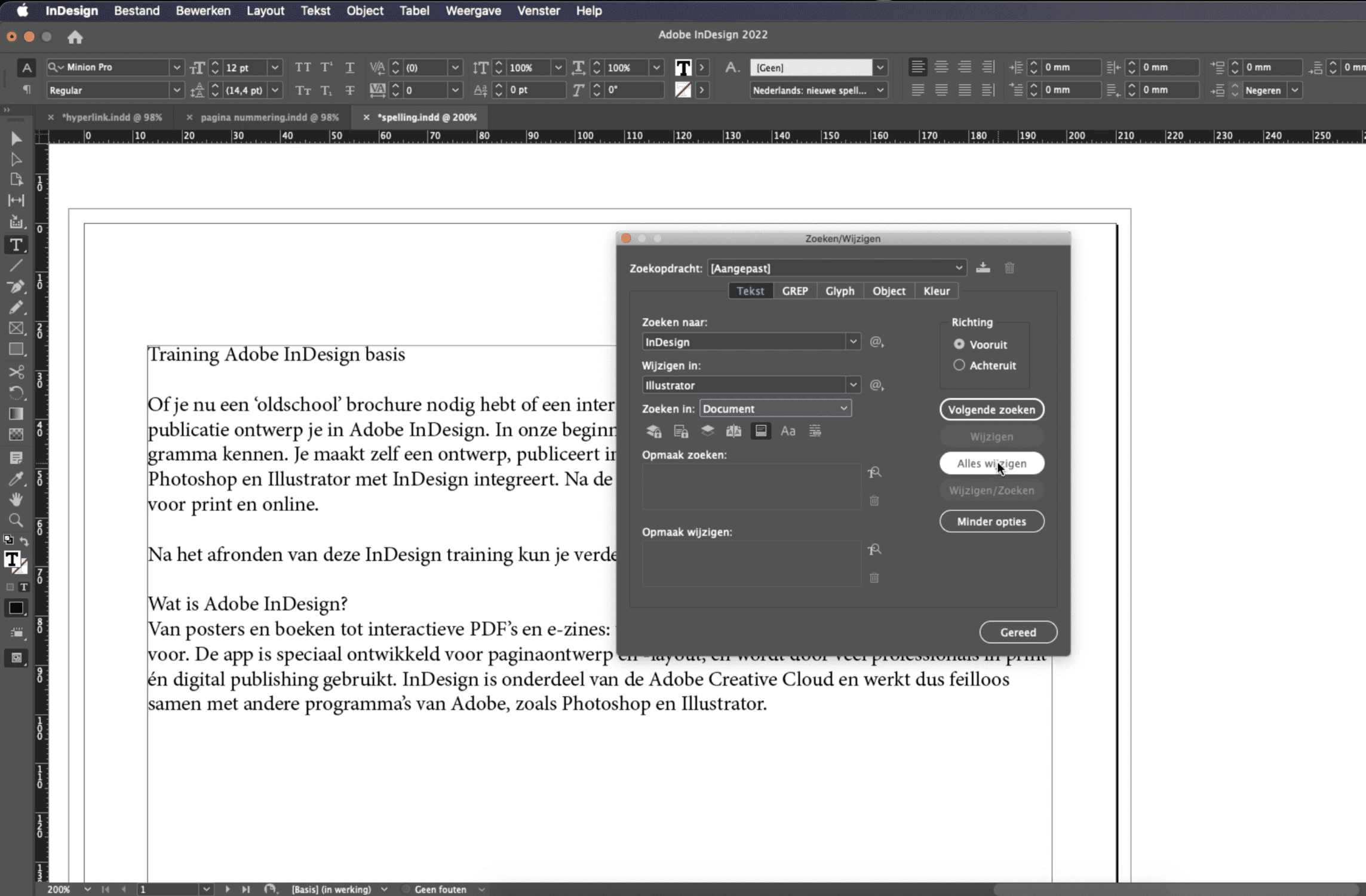Click the Home icon
This screenshot has width=1366, height=896.
(75, 37)
